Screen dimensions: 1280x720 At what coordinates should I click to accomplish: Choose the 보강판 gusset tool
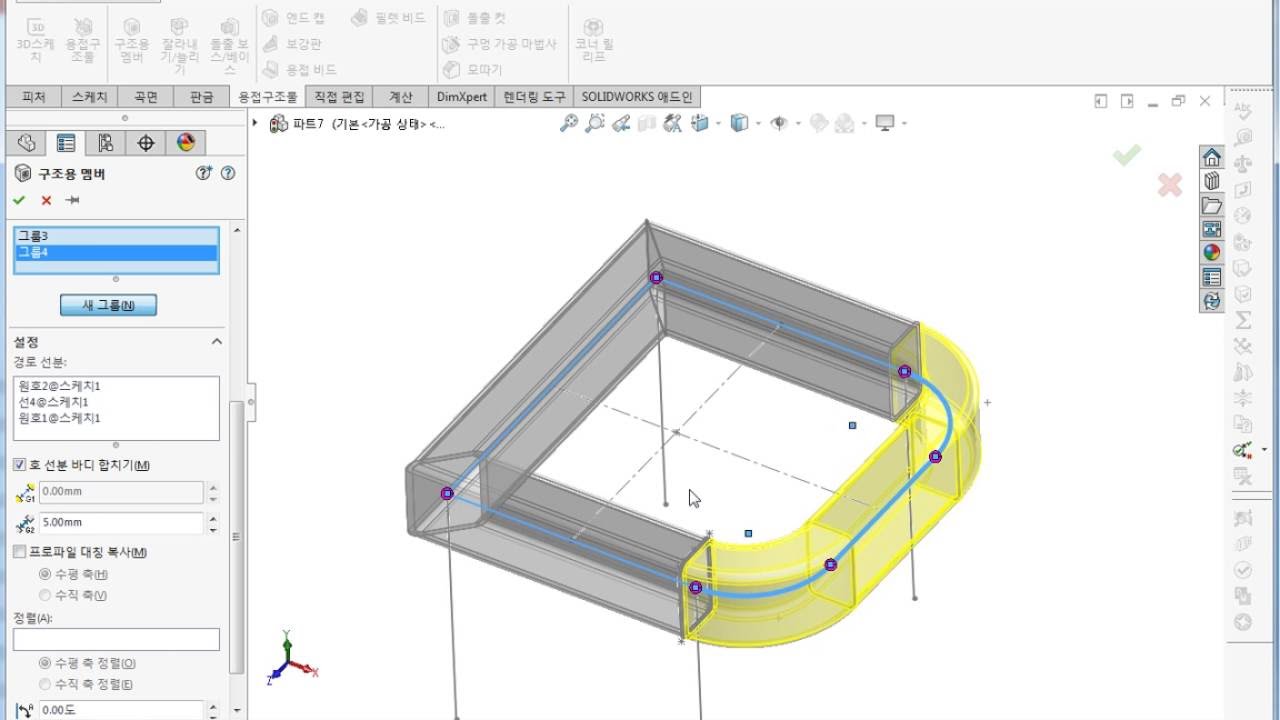pyautogui.click(x=291, y=44)
